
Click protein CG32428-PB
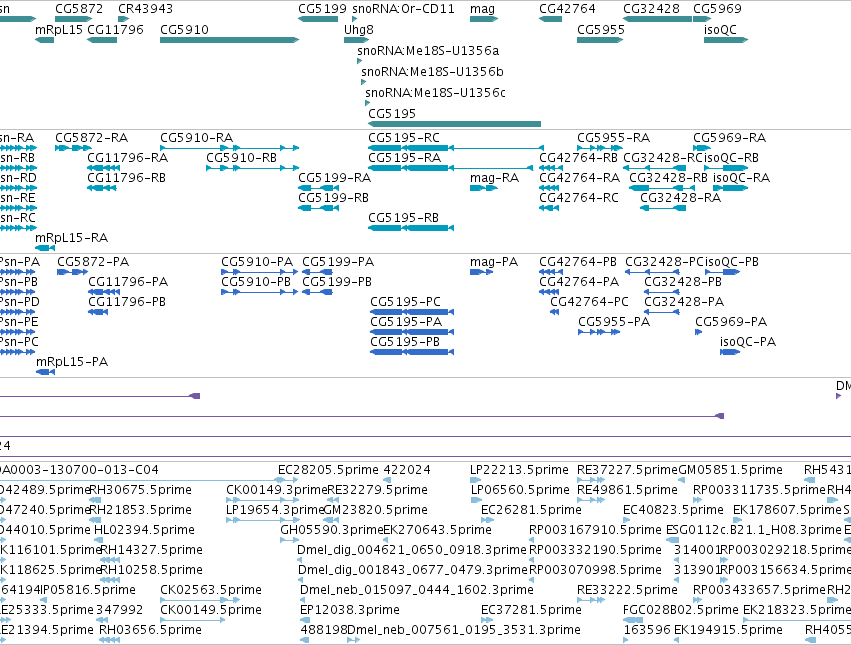coord(662,292)
